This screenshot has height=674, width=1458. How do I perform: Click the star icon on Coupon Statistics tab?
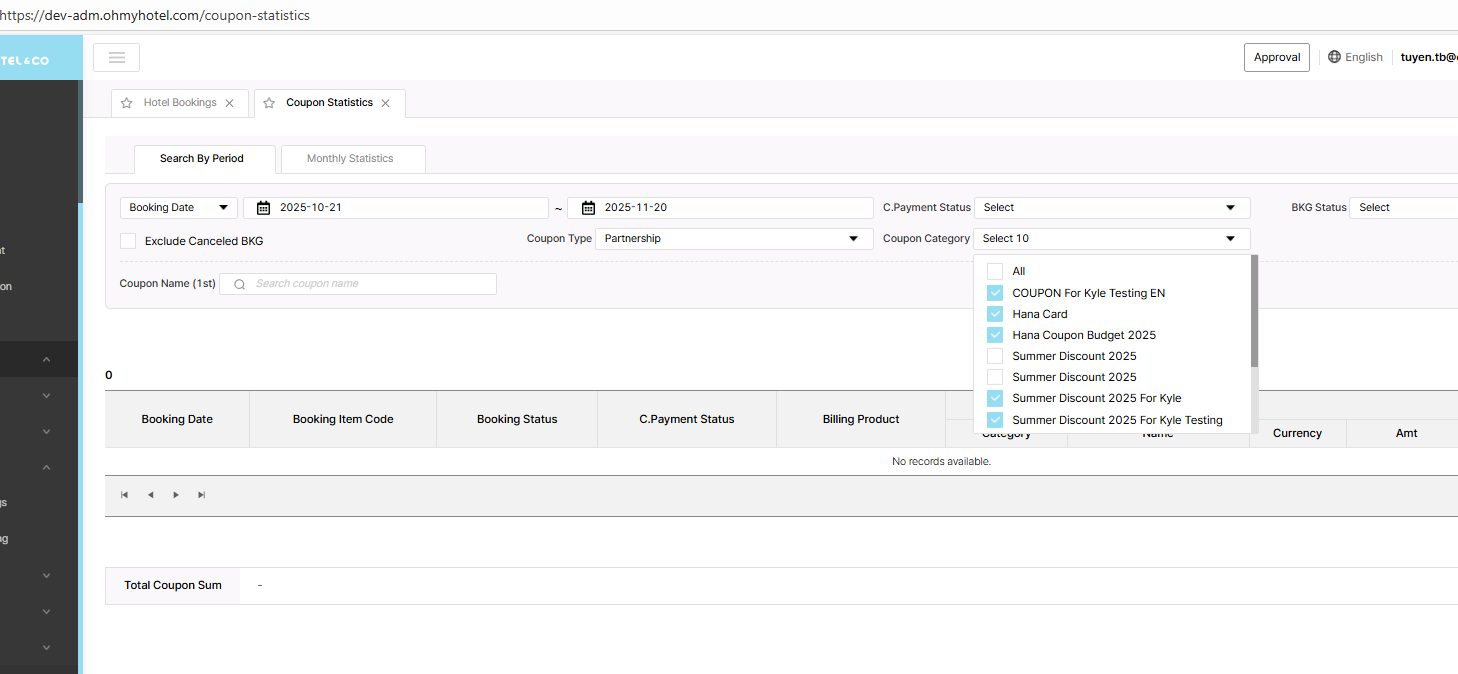pos(269,103)
